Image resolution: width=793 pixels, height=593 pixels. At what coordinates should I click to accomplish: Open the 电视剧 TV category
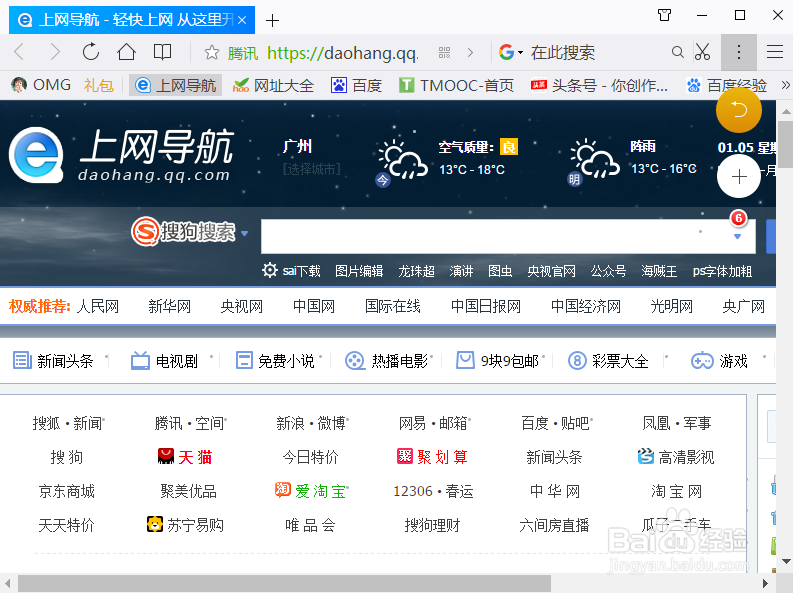pos(164,361)
